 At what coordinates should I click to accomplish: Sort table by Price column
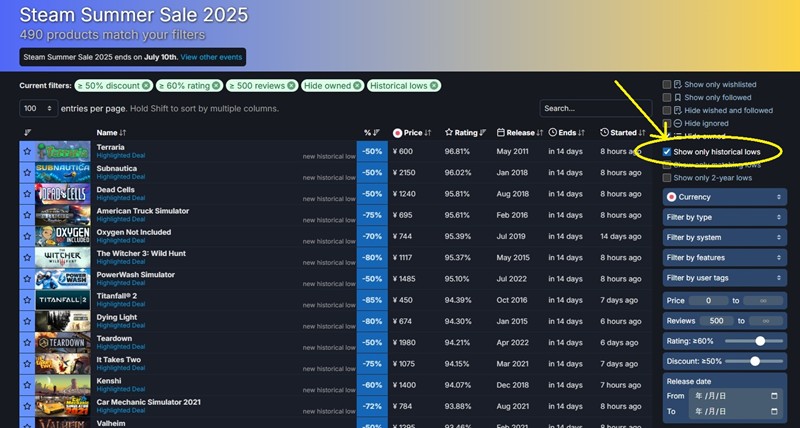click(412, 133)
